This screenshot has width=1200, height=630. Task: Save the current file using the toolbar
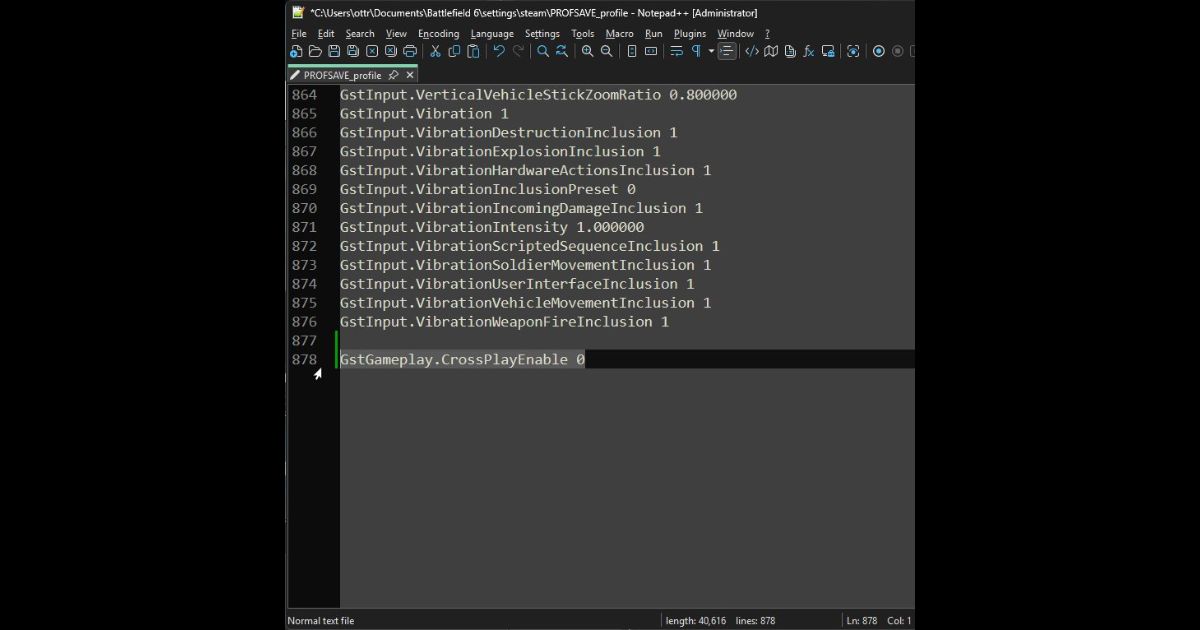click(334, 51)
